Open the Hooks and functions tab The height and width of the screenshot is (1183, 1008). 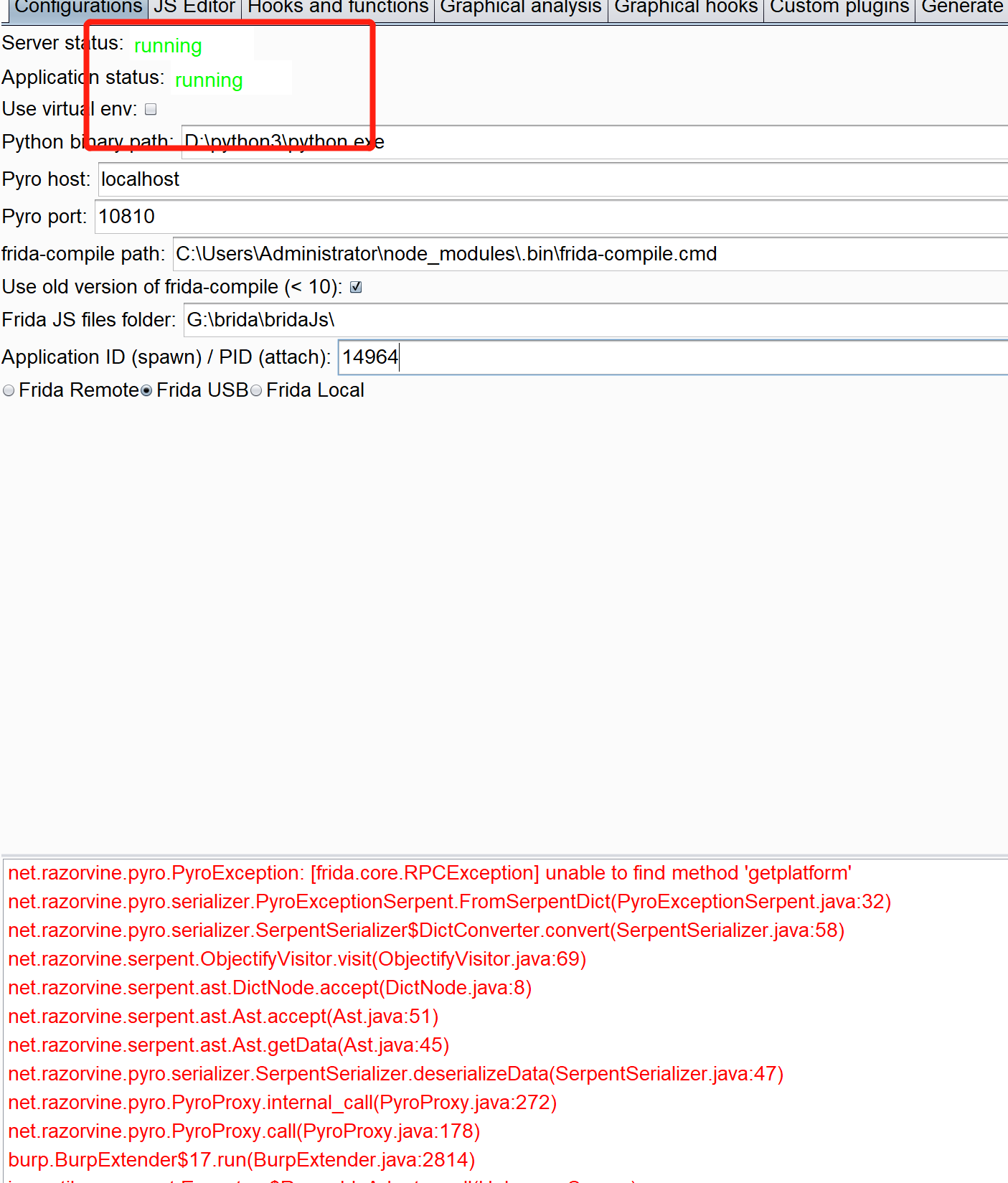tap(338, 9)
